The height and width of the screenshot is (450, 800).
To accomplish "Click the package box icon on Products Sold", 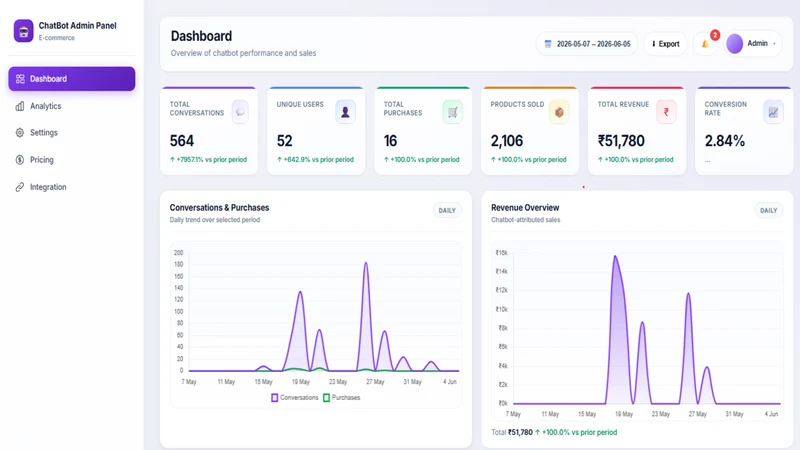I will [559, 112].
